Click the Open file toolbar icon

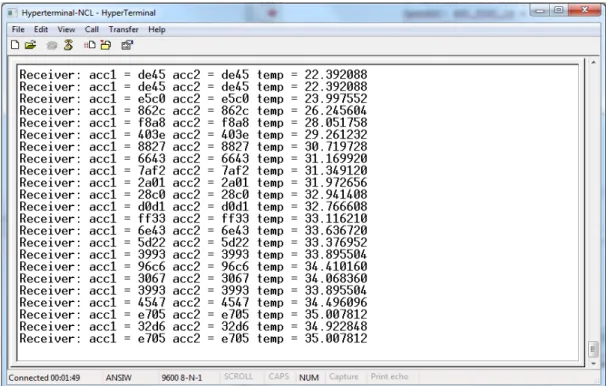[x=31, y=45]
